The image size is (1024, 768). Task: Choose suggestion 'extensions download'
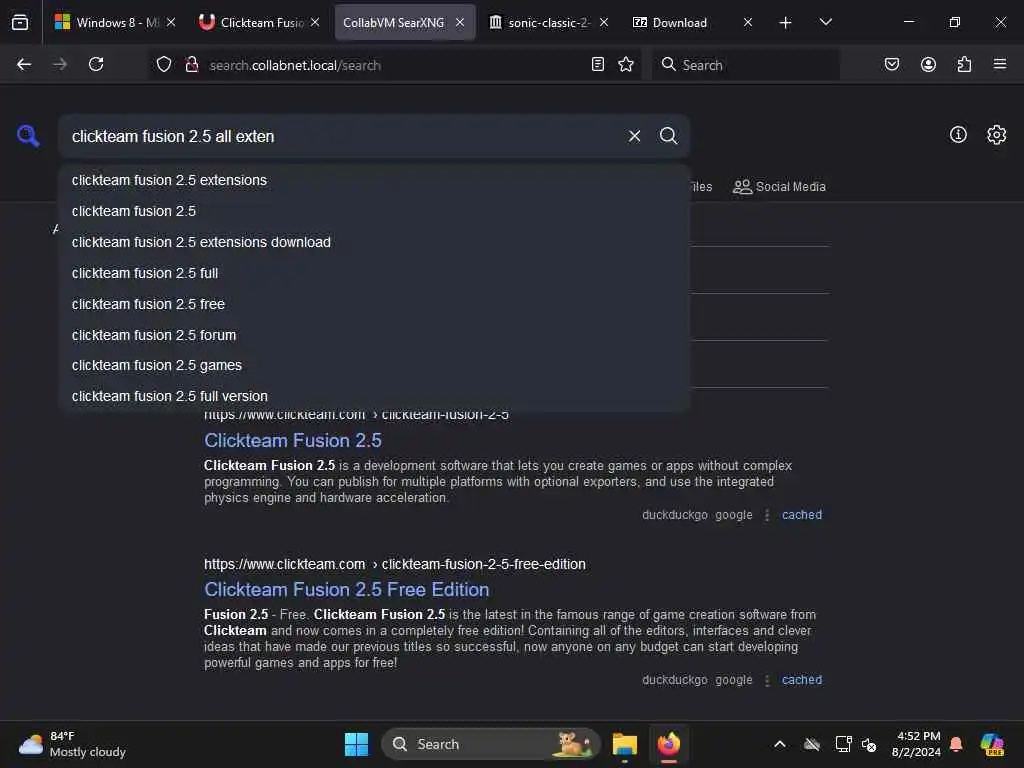(374, 242)
